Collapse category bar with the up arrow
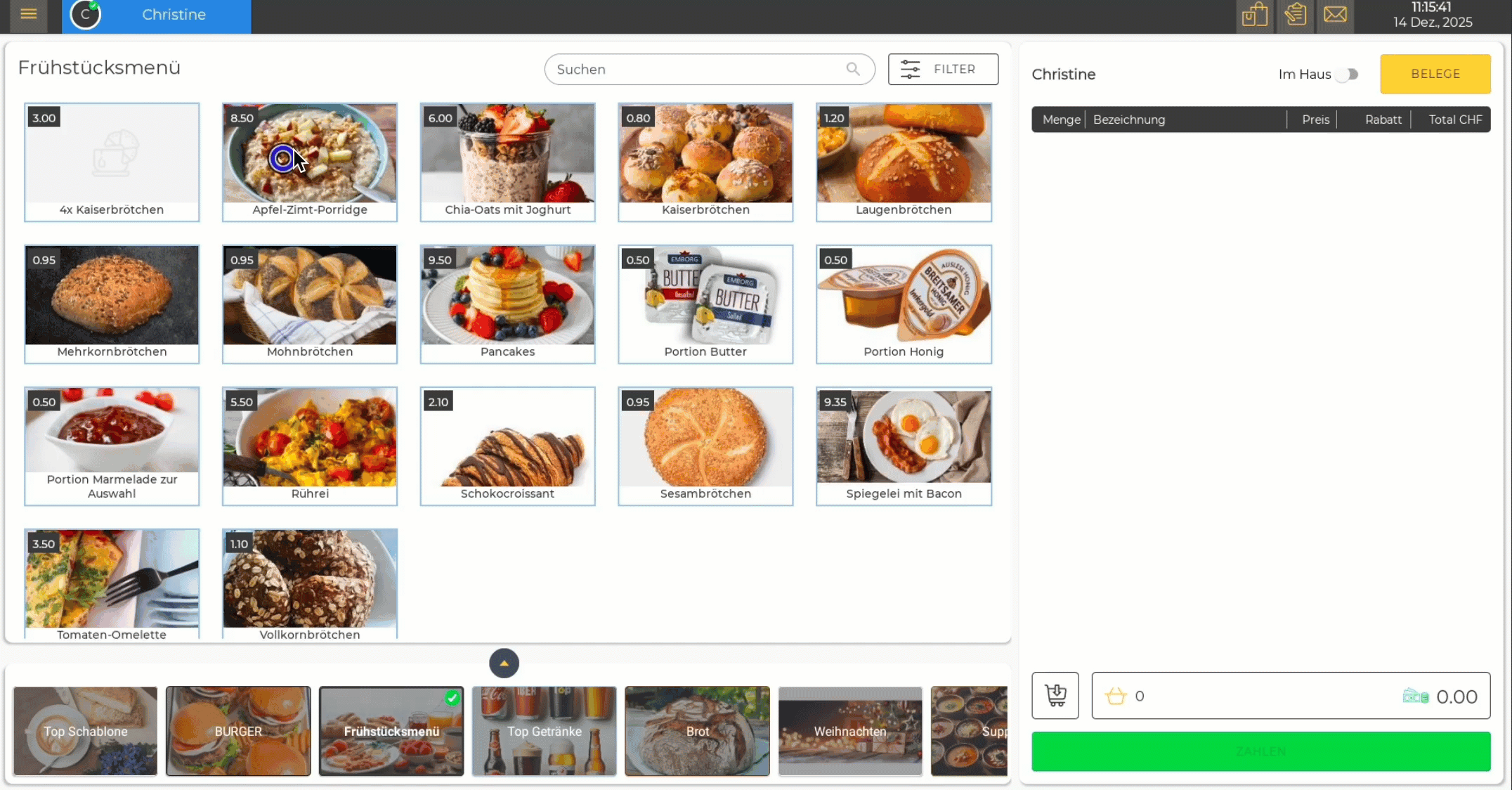 pyautogui.click(x=504, y=663)
